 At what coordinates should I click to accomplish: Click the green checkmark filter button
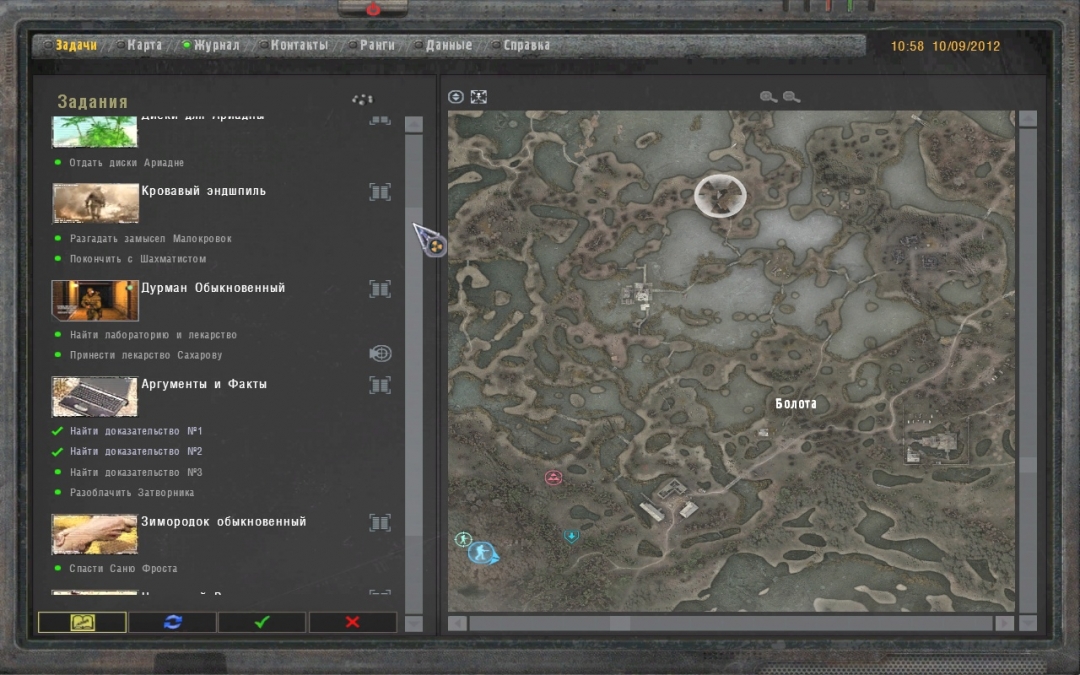262,622
